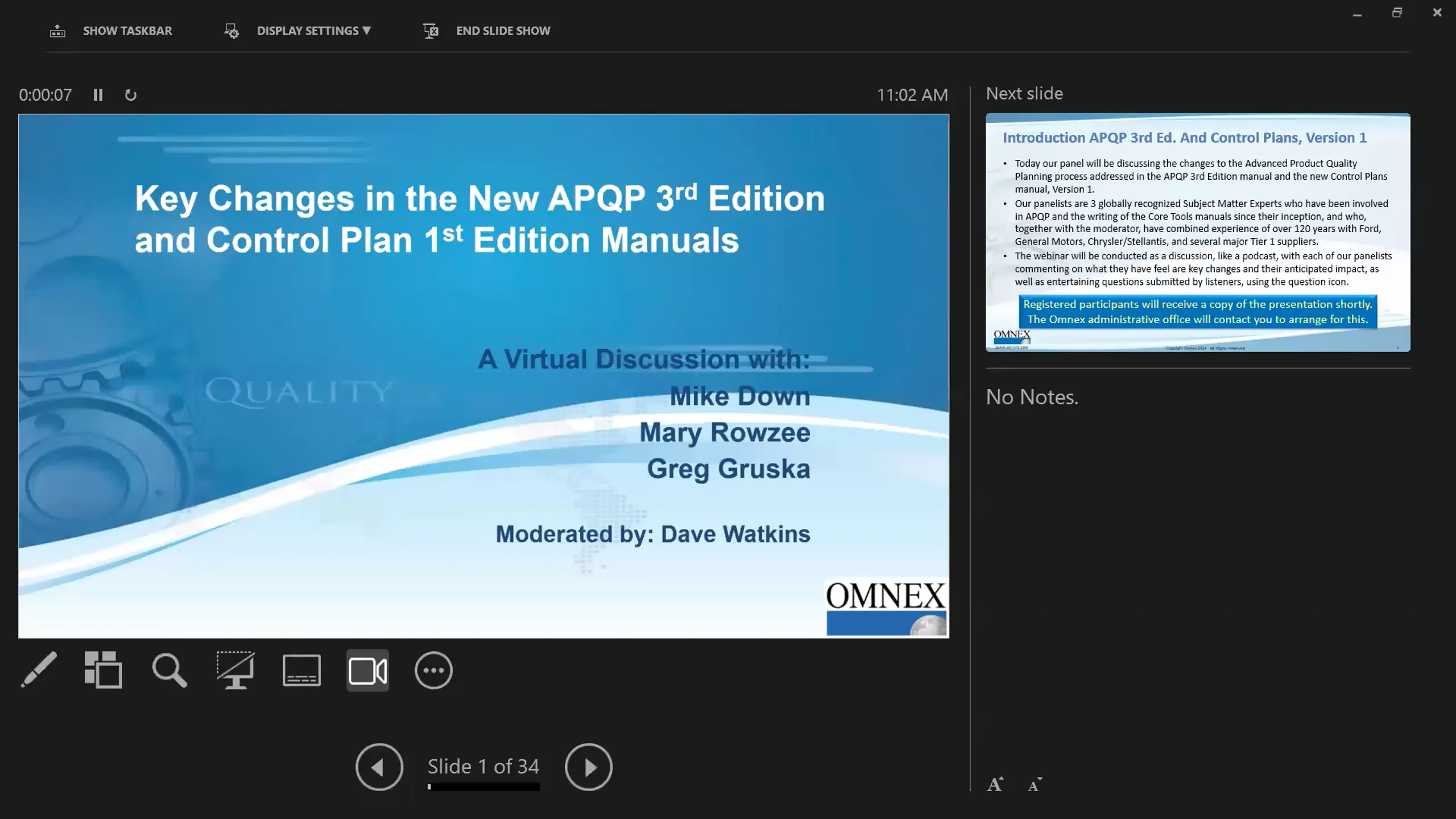This screenshot has width=1456, height=819.
Task: Increase the notes text size
Action: coord(995,784)
